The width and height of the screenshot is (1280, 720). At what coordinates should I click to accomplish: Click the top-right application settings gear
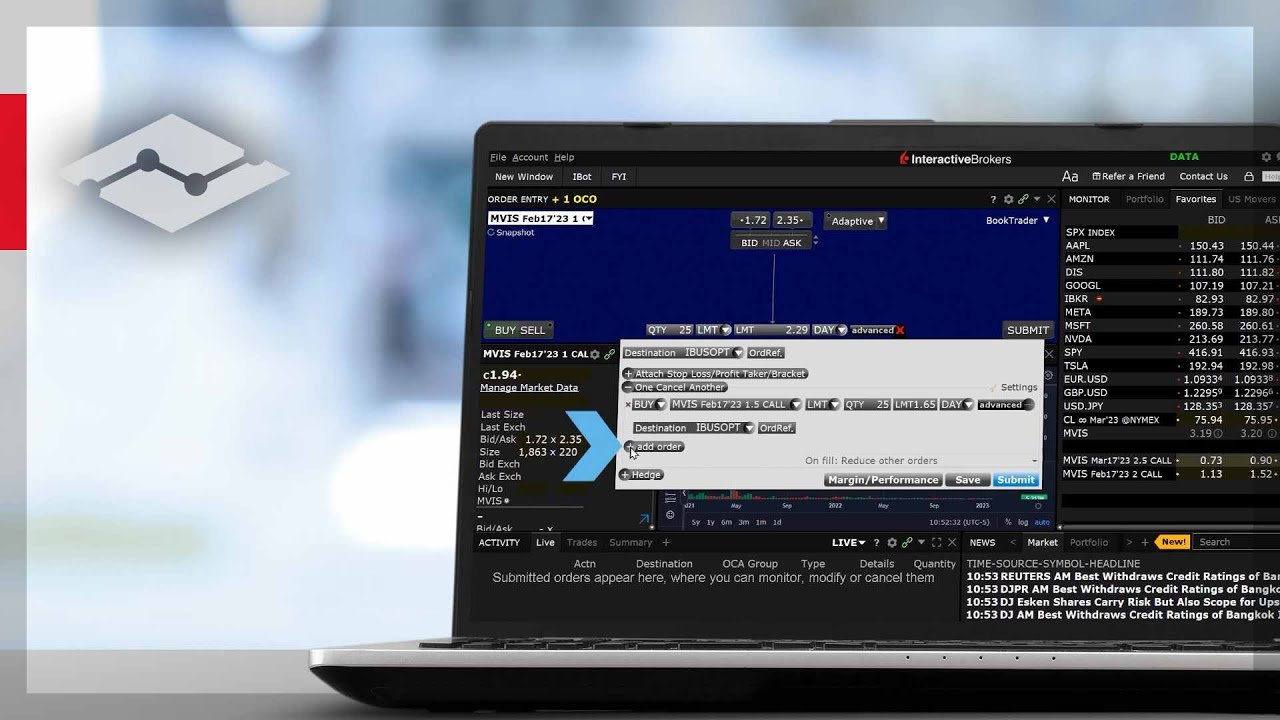pyautogui.click(x=1266, y=157)
